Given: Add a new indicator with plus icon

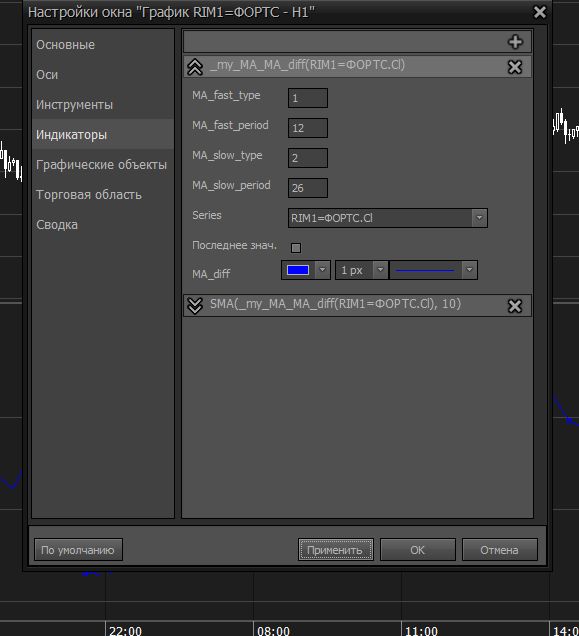Looking at the screenshot, I should pos(515,42).
